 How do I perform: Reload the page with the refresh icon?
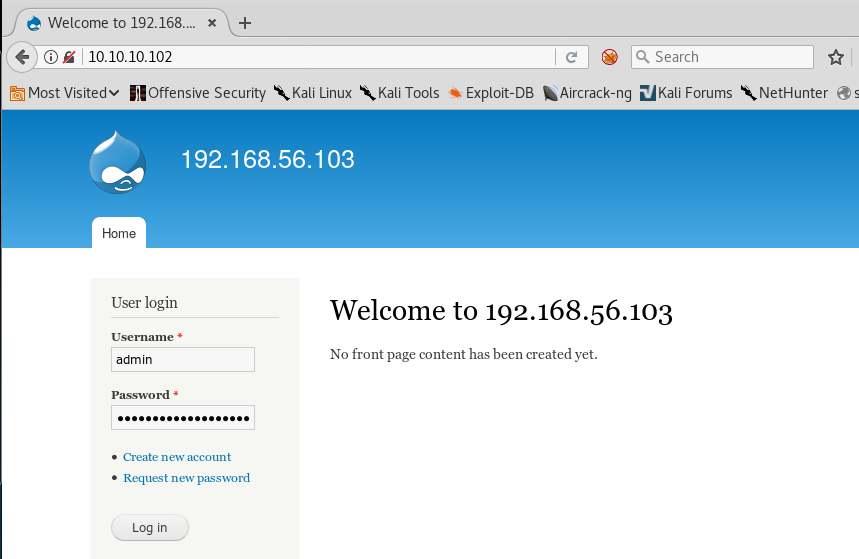[x=572, y=57]
